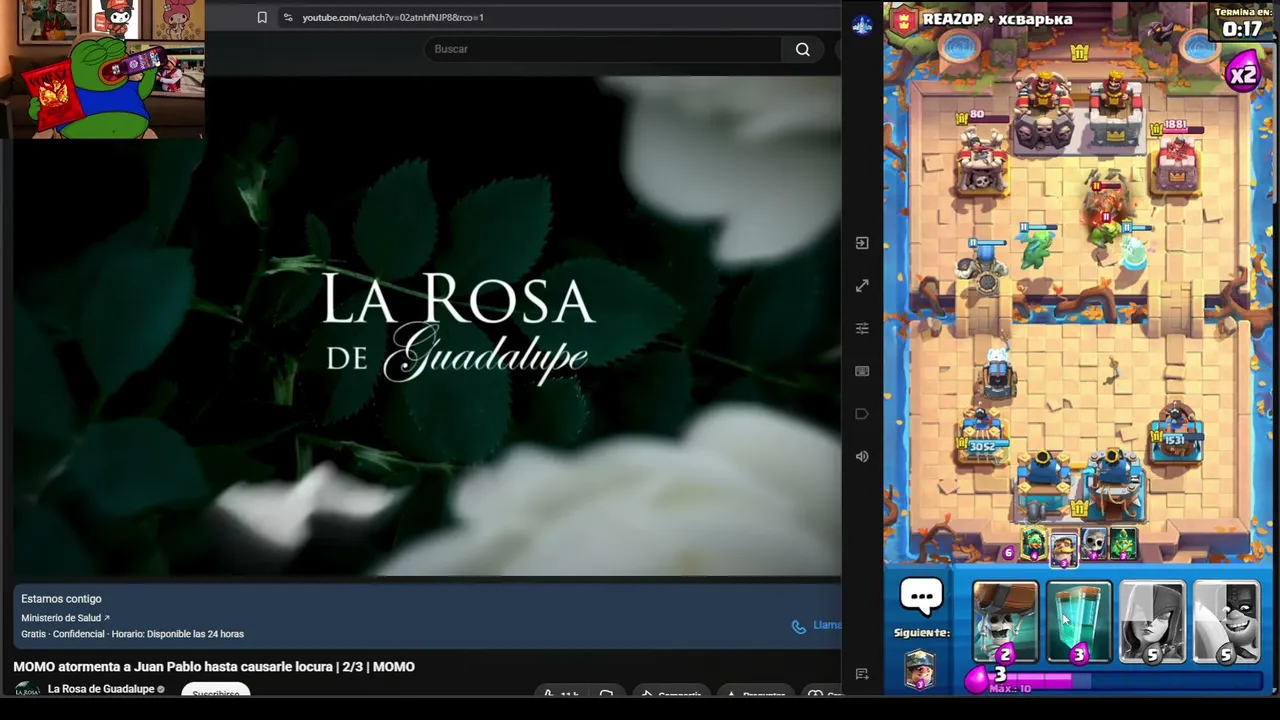This screenshot has height=720, width=1280.
Task: Click the Siguiente next-card Miner preview
Action: point(920,667)
